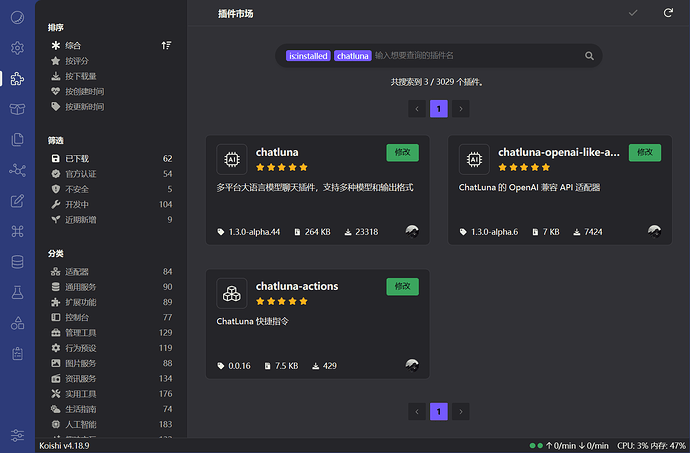The height and width of the screenshot is (453, 690).
Task: Open the settings sliders icon at bottom-left
Action: click(x=17, y=435)
